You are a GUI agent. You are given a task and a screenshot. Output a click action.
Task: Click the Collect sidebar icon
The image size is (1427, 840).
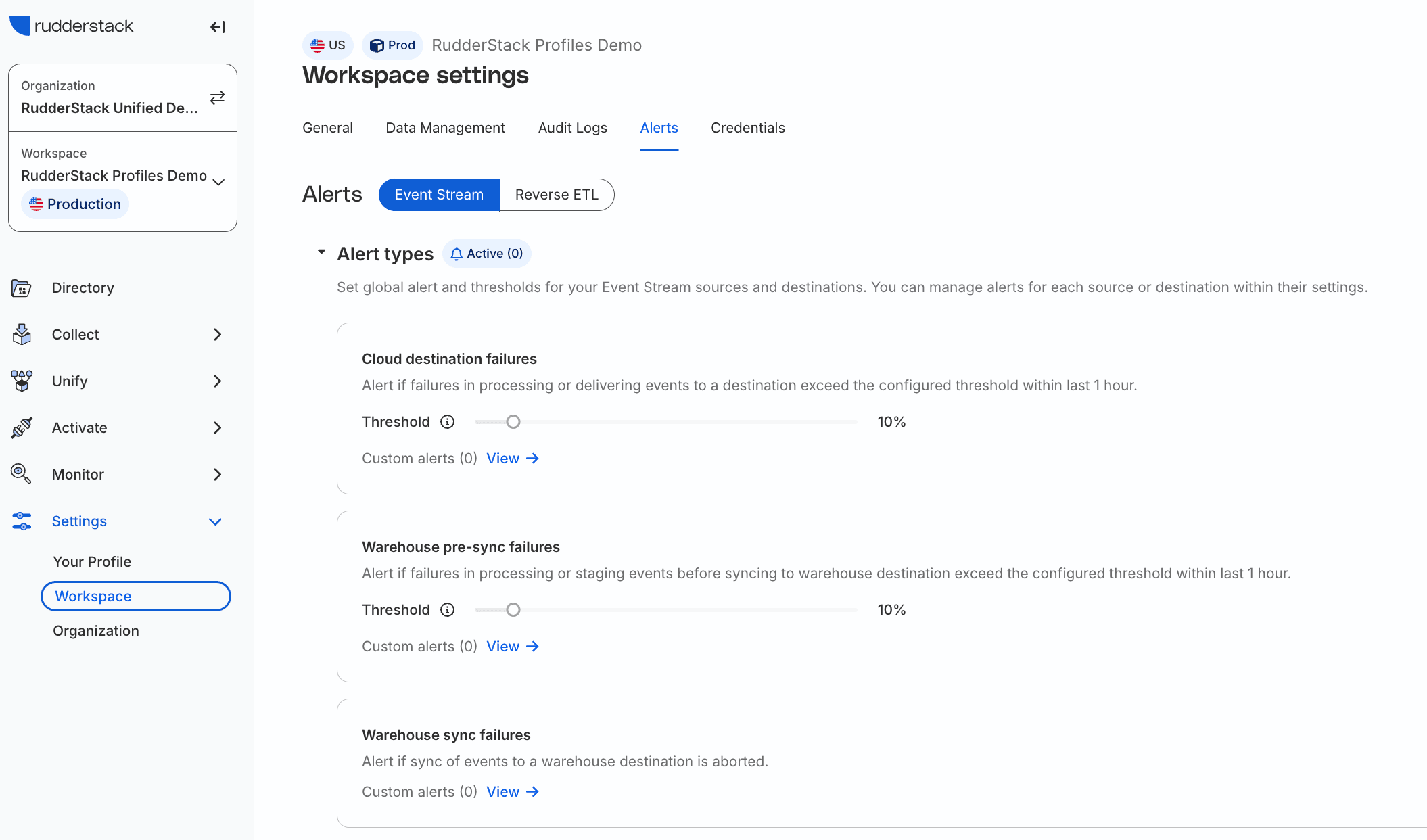tap(22, 335)
